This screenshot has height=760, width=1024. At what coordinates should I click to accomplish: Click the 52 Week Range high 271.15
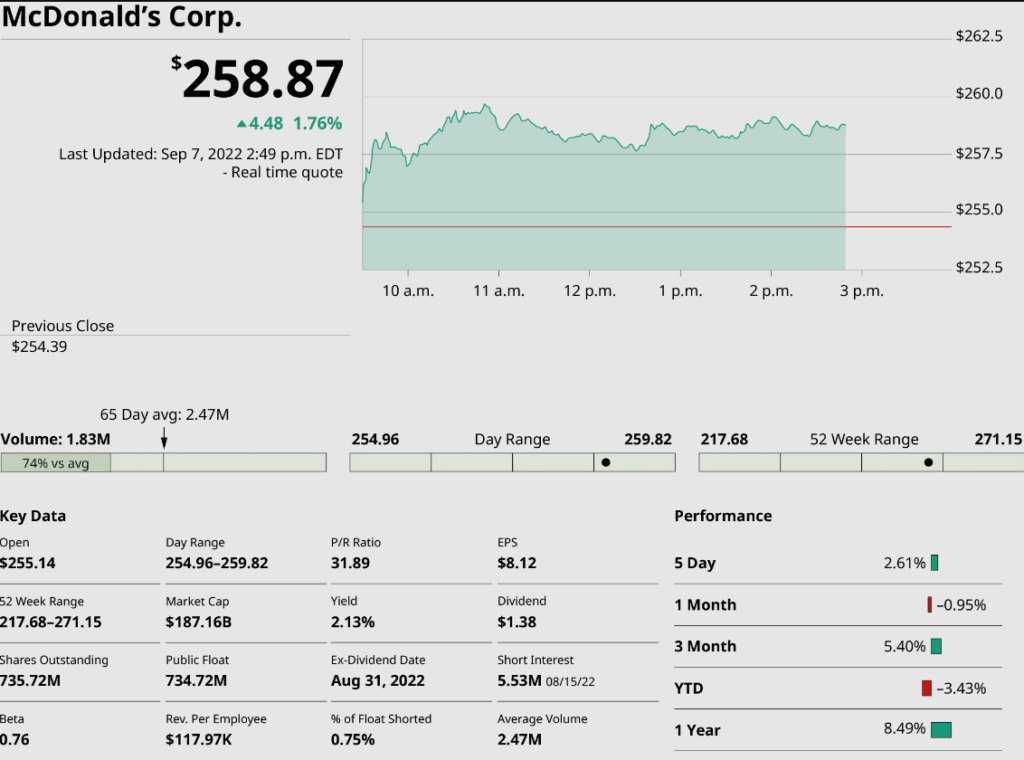coord(998,439)
